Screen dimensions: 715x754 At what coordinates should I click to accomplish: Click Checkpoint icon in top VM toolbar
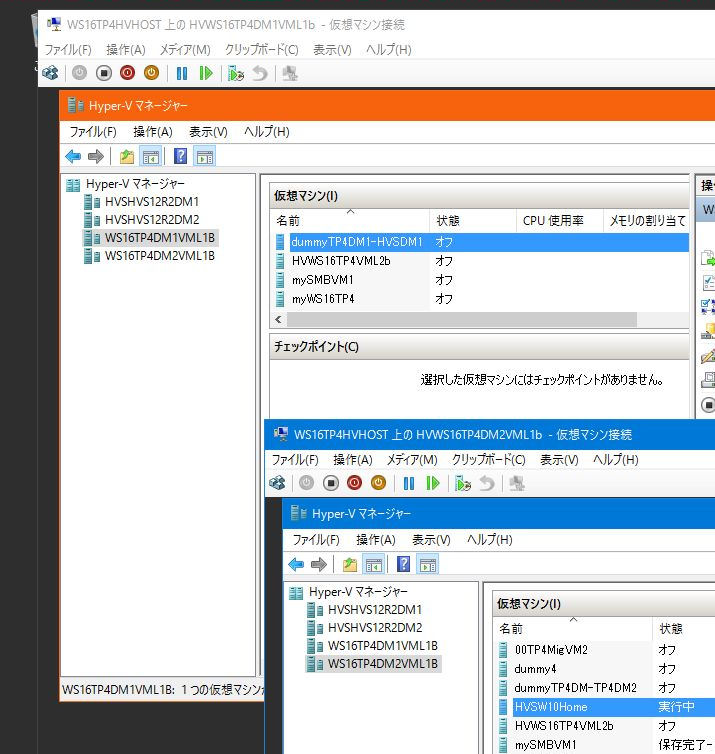(236, 73)
